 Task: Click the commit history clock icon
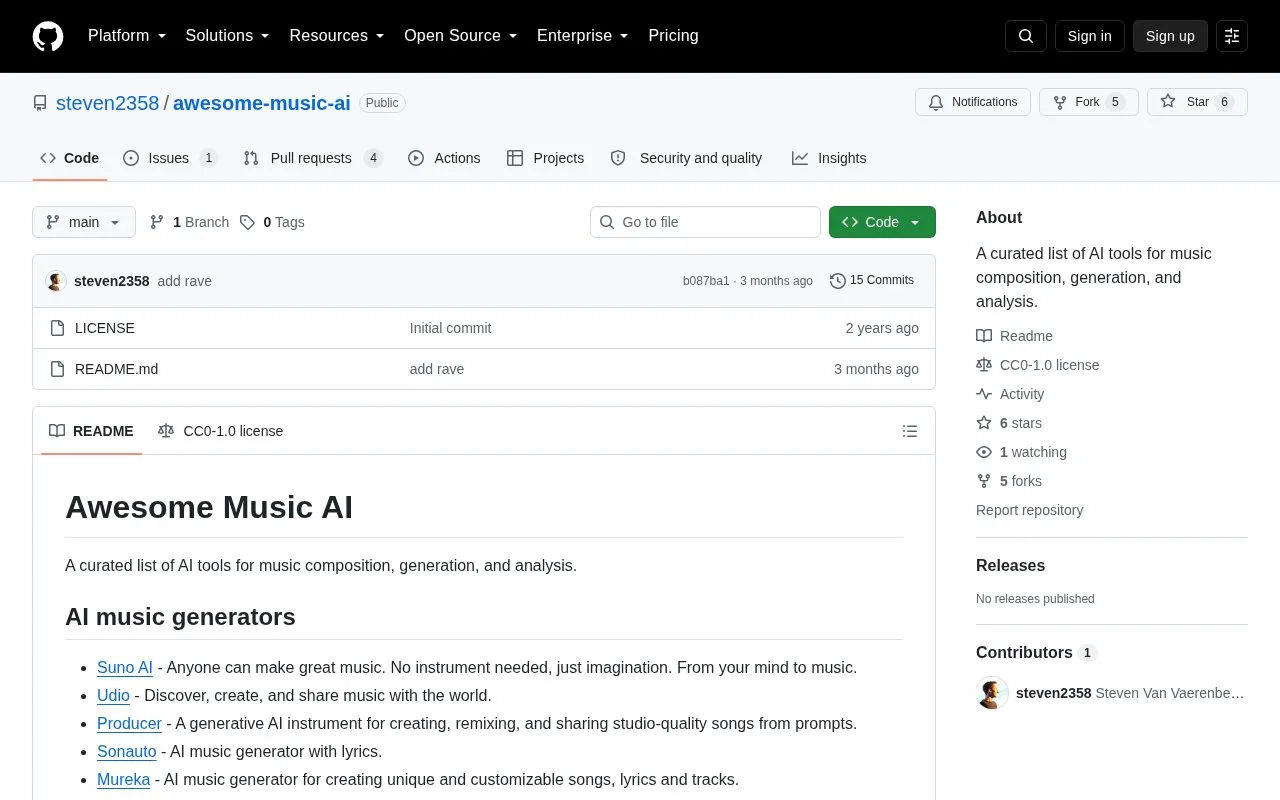(838, 281)
